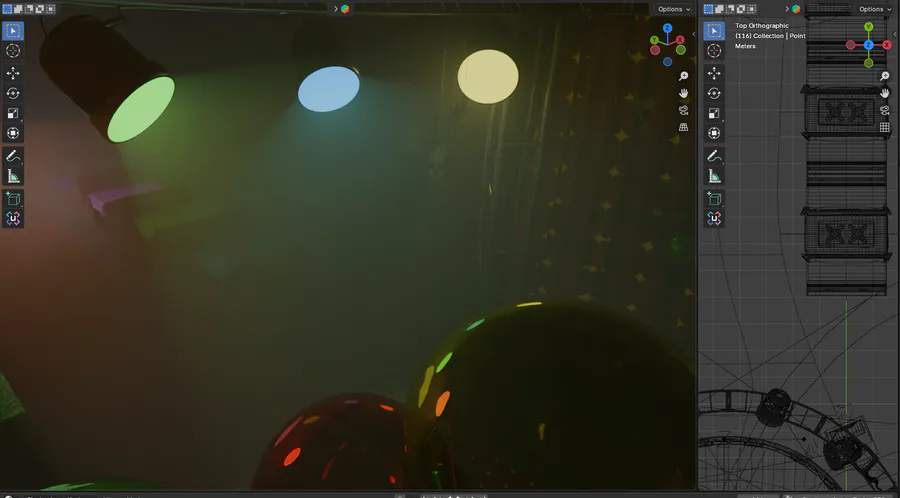This screenshot has height=498, width=900.
Task: Open right viewport sidebar with small arrow
Action: click(x=895, y=34)
